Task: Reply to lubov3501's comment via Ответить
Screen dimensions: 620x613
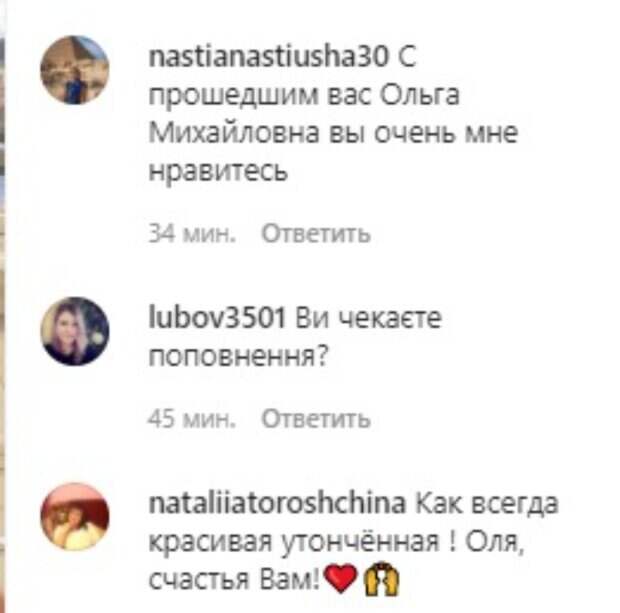Action: pyautogui.click(x=316, y=418)
